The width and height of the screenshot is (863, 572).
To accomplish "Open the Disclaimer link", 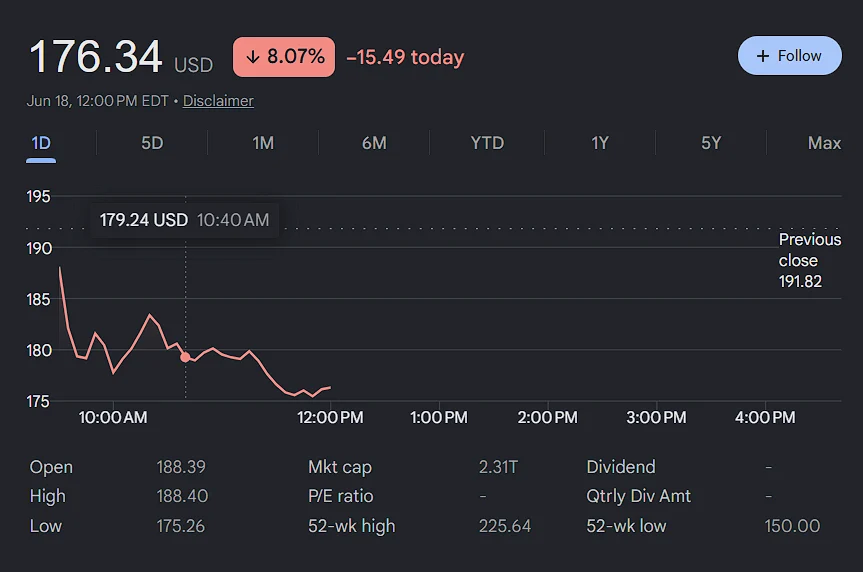I will click(218, 101).
